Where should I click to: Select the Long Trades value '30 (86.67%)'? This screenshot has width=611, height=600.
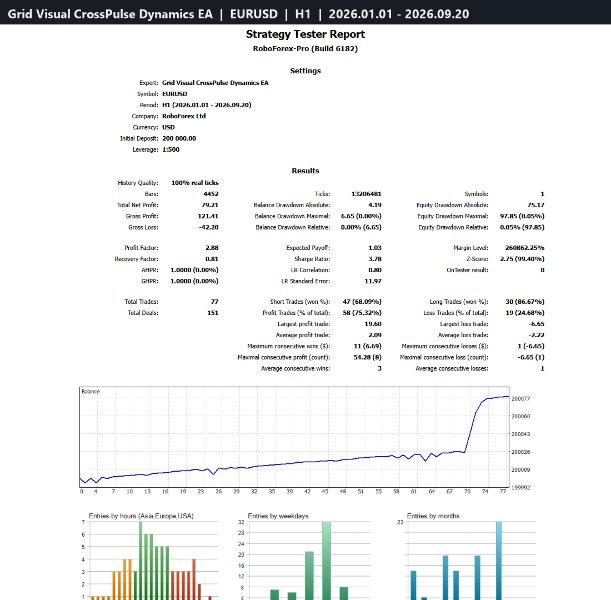(x=525, y=302)
